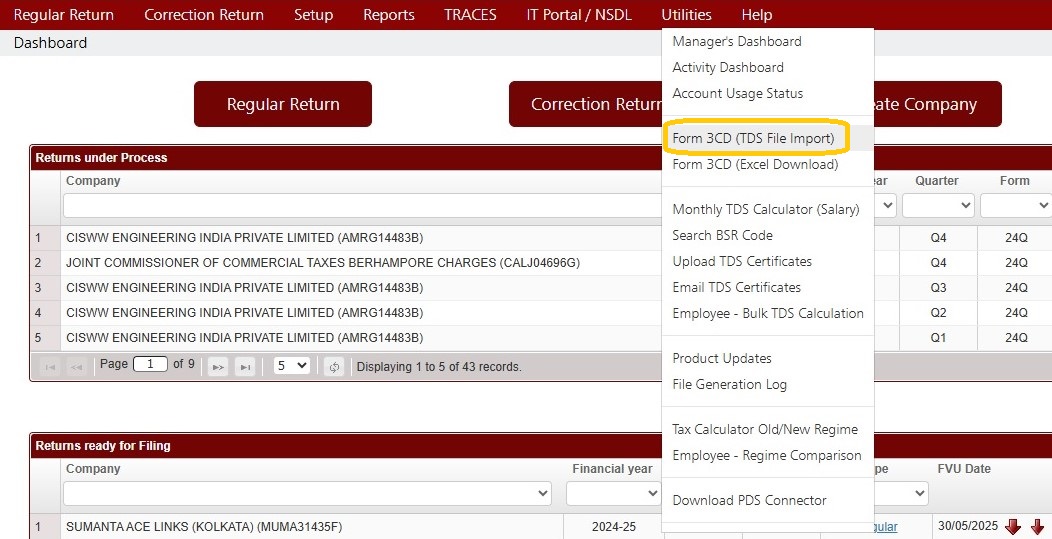Screen dimensions: 1052x539
Task: Click red download arrow right after 30/05/2025
Action: tap(1012, 527)
